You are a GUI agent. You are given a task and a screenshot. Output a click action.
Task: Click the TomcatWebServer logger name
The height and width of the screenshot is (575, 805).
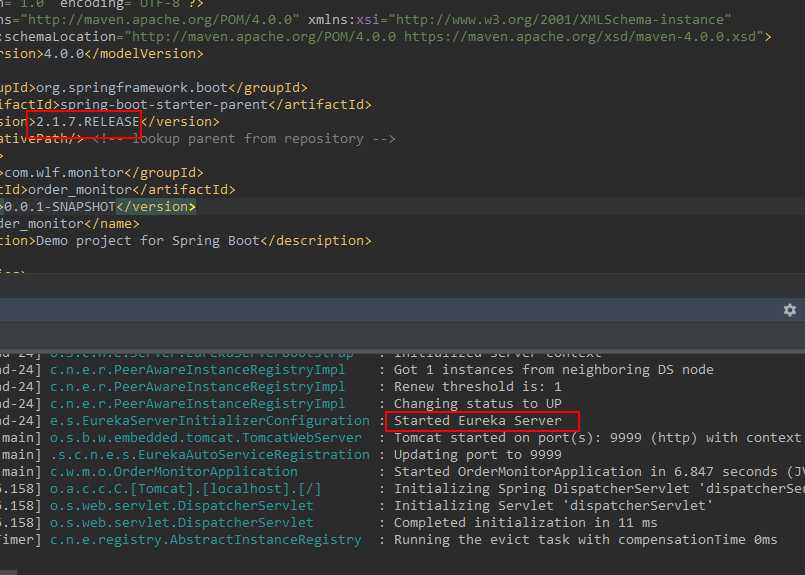[x=205, y=437]
